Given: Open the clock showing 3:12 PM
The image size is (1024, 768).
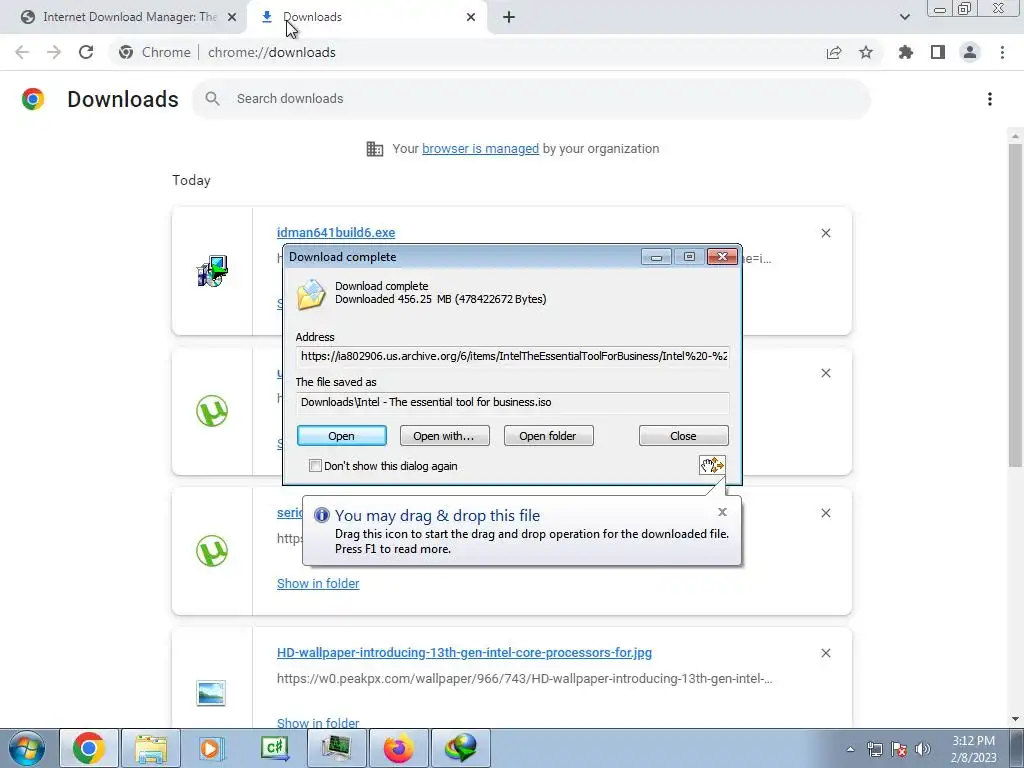Looking at the screenshot, I should pos(973,749).
